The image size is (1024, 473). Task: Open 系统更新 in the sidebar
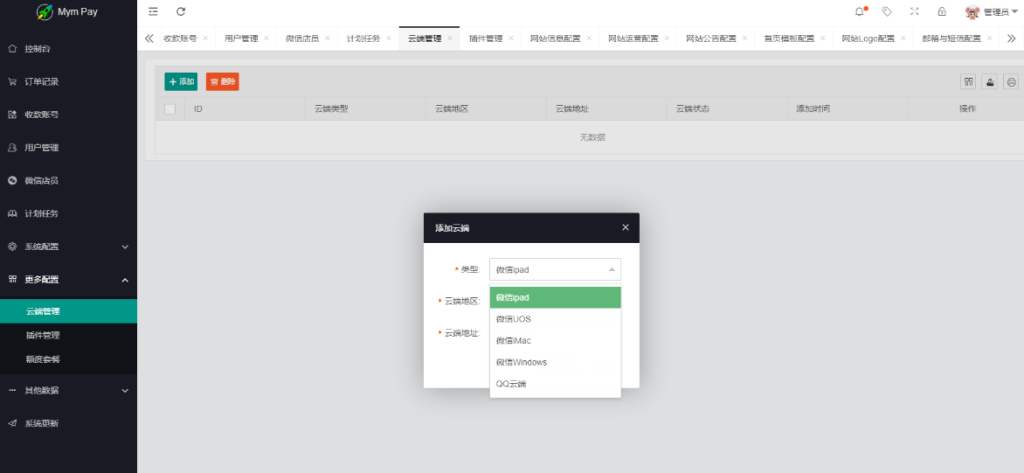click(69, 423)
